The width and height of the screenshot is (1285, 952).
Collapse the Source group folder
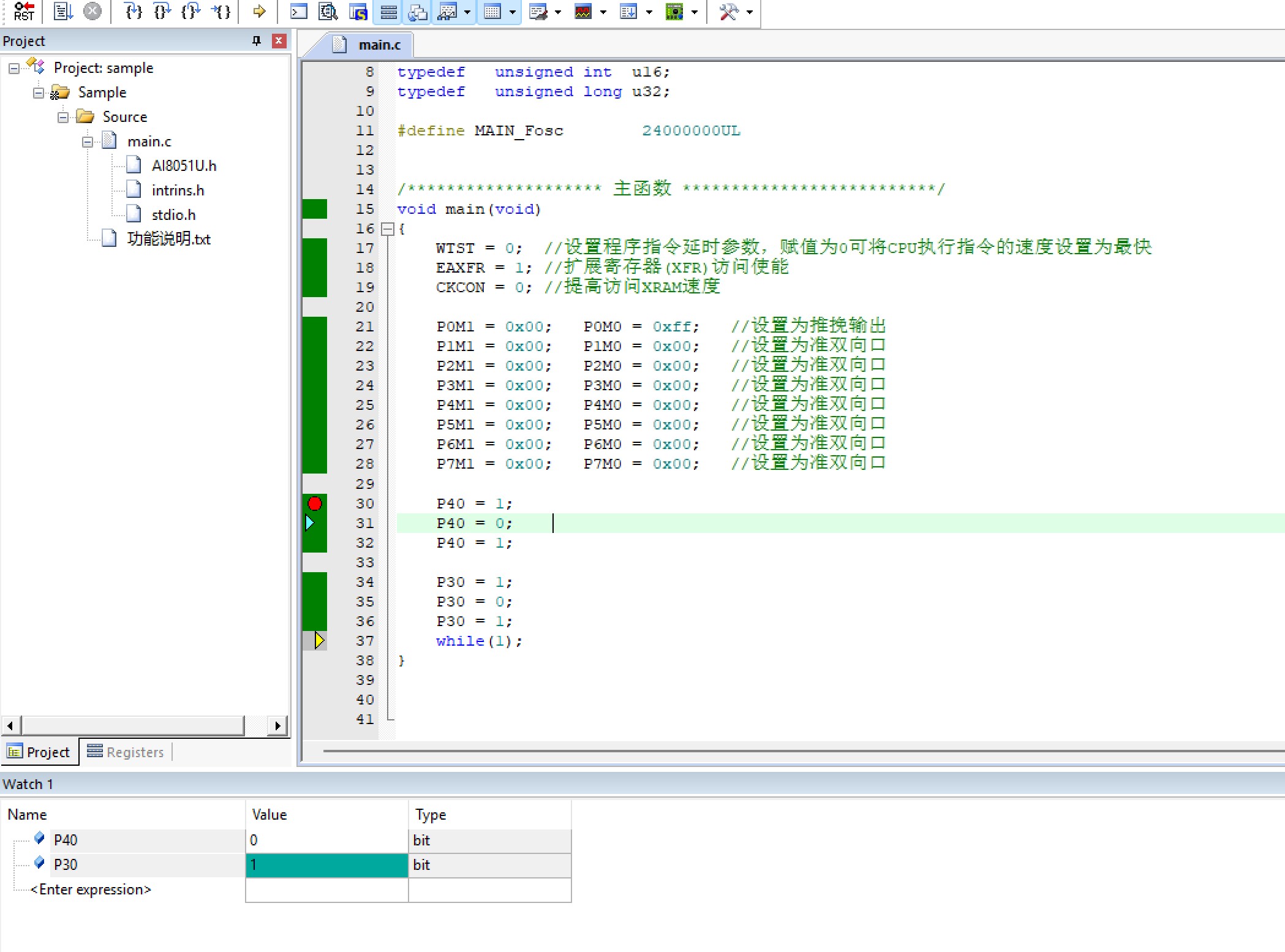pos(62,117)
